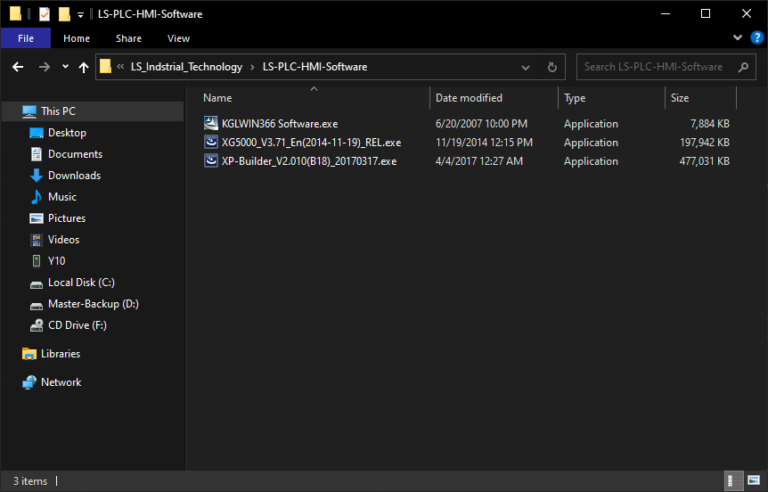Switch to large icons view in status bar

pyautogui.click(x=754, y=481)
